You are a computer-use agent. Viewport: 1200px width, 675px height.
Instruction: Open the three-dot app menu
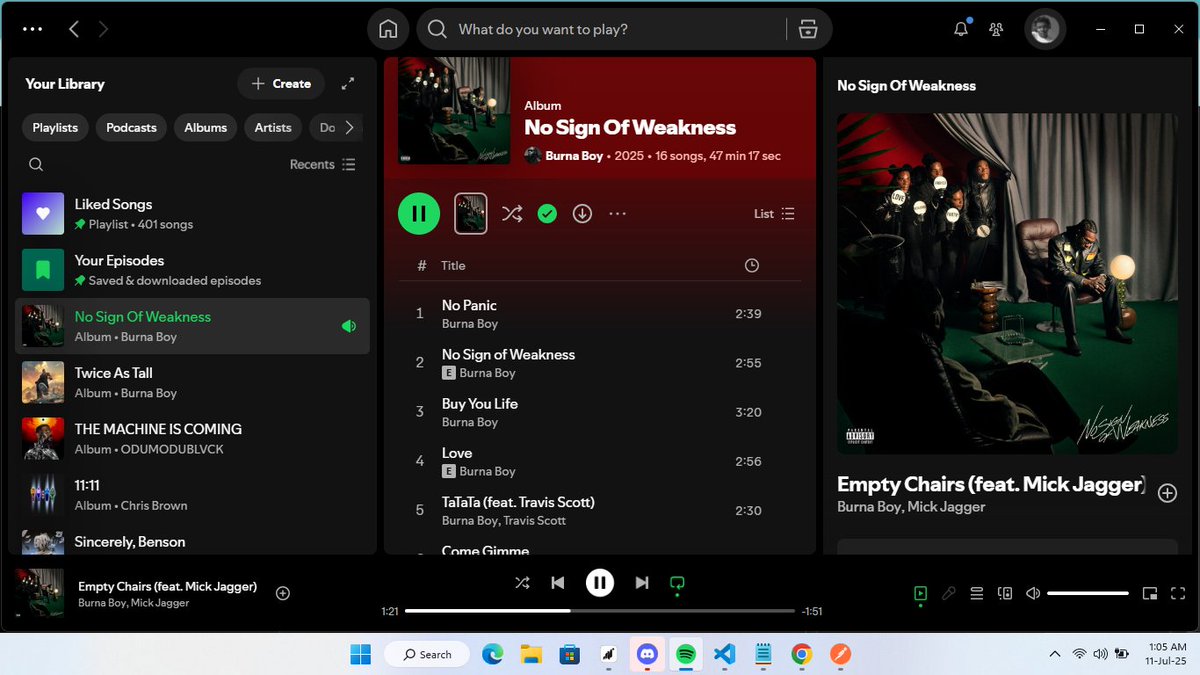[x=34, y=29]
